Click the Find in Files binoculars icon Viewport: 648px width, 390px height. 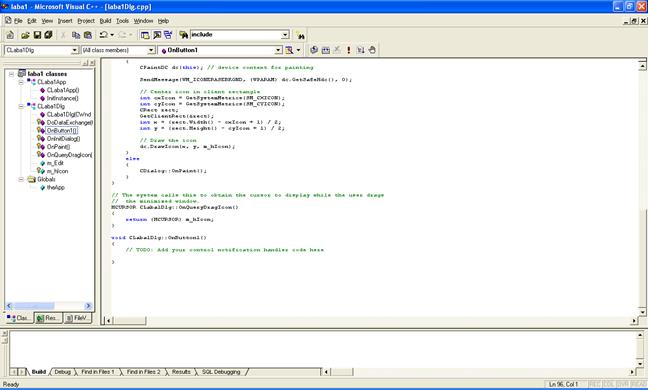pos(183,36)
